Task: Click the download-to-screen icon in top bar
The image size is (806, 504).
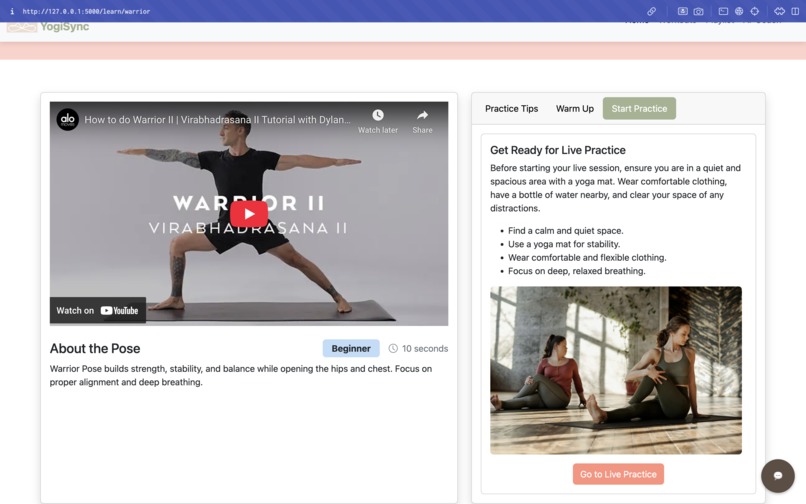Action: [683, 11]
